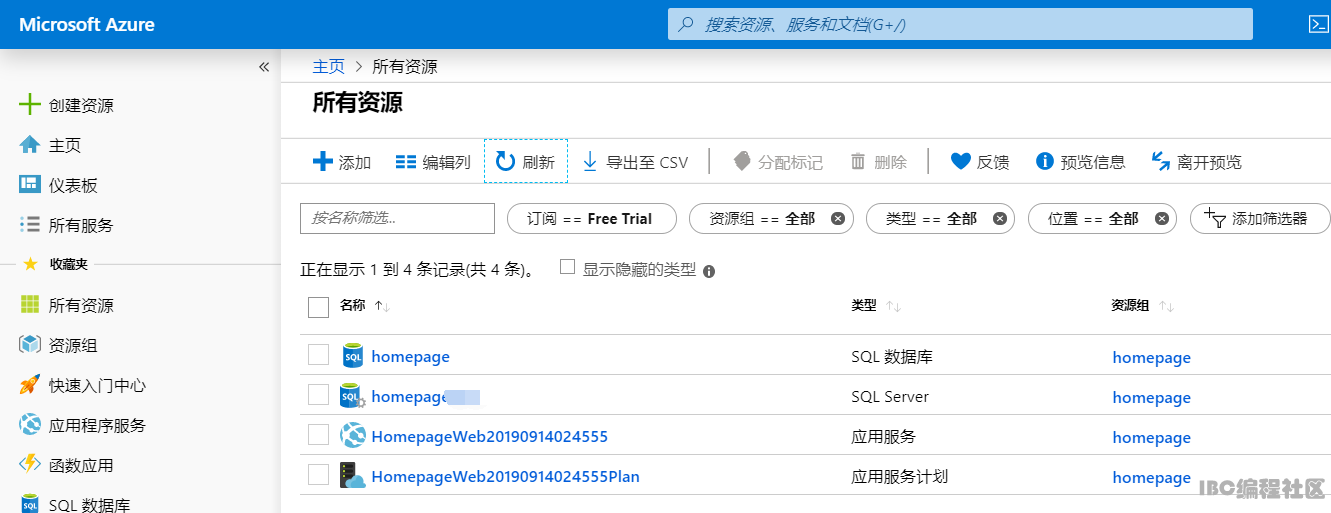
Task: Refresh the resource list
Action: [x=526, y=161]
